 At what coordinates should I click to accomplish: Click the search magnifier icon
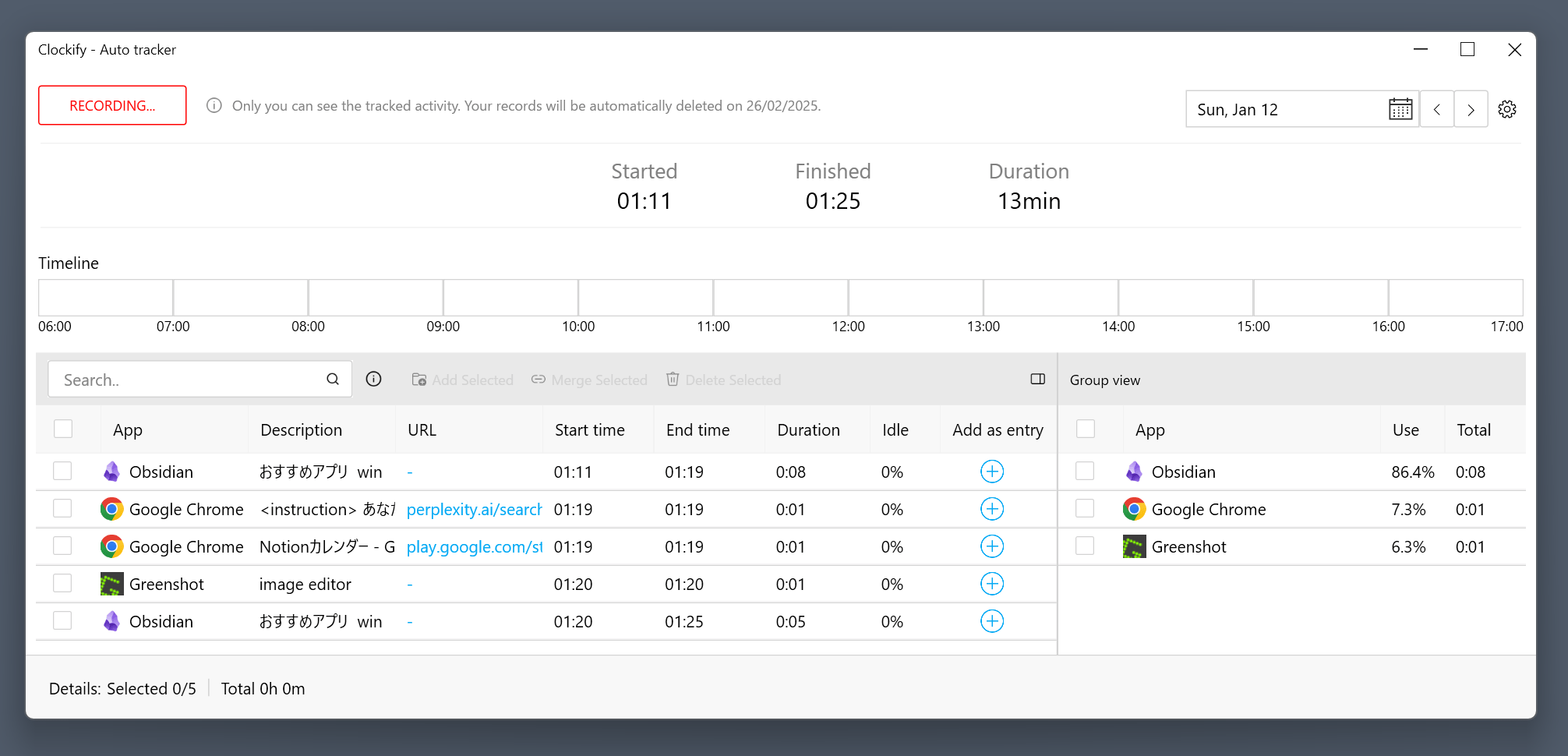coord(333,380)
